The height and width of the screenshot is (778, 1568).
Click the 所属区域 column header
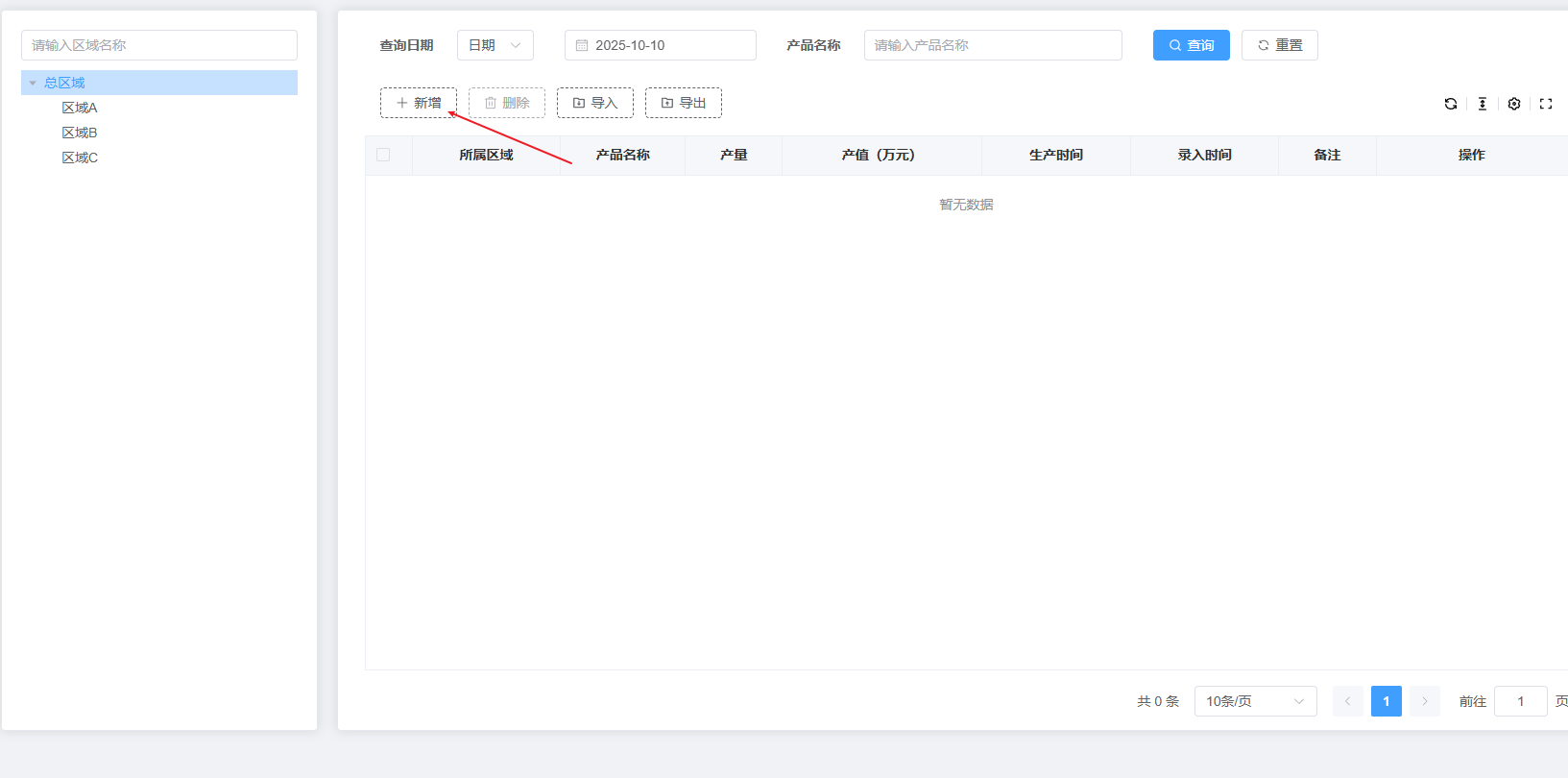[x=486, y=155]
